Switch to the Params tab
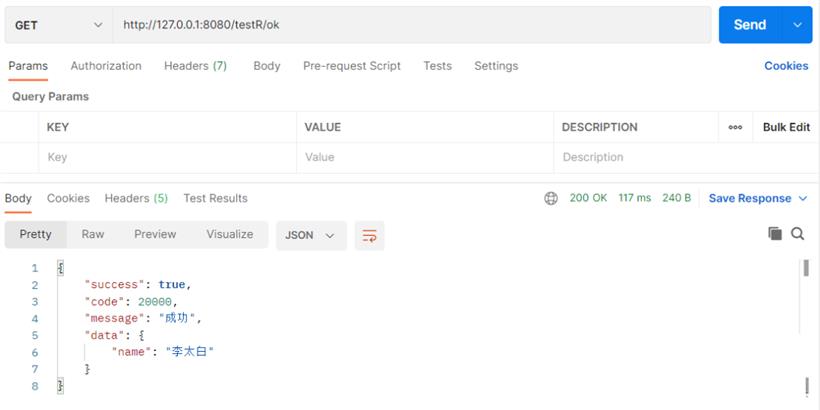 pos(28,66)
